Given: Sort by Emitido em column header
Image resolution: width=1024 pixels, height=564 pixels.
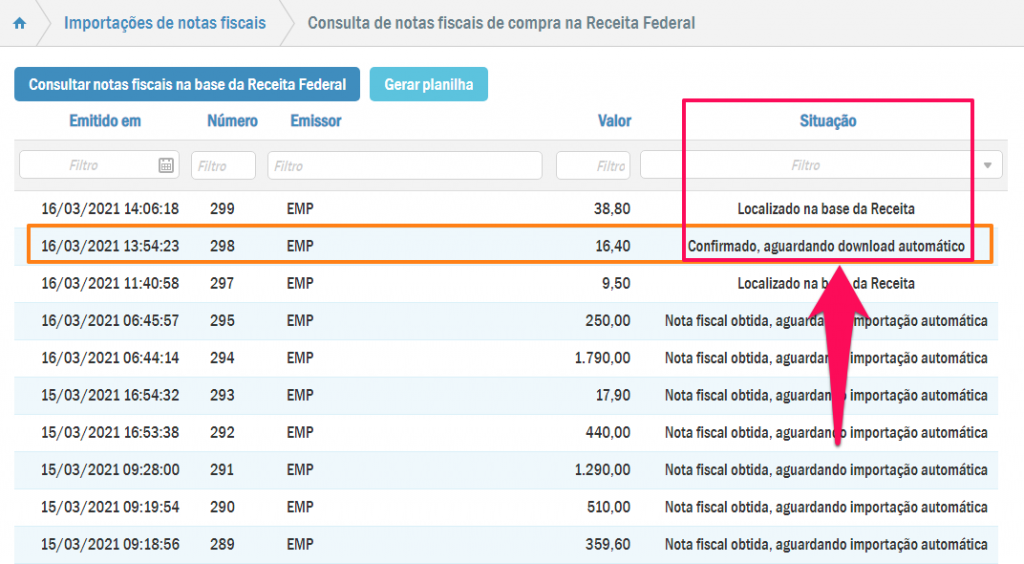Looking at the screenshot, I should coord(105,121).
